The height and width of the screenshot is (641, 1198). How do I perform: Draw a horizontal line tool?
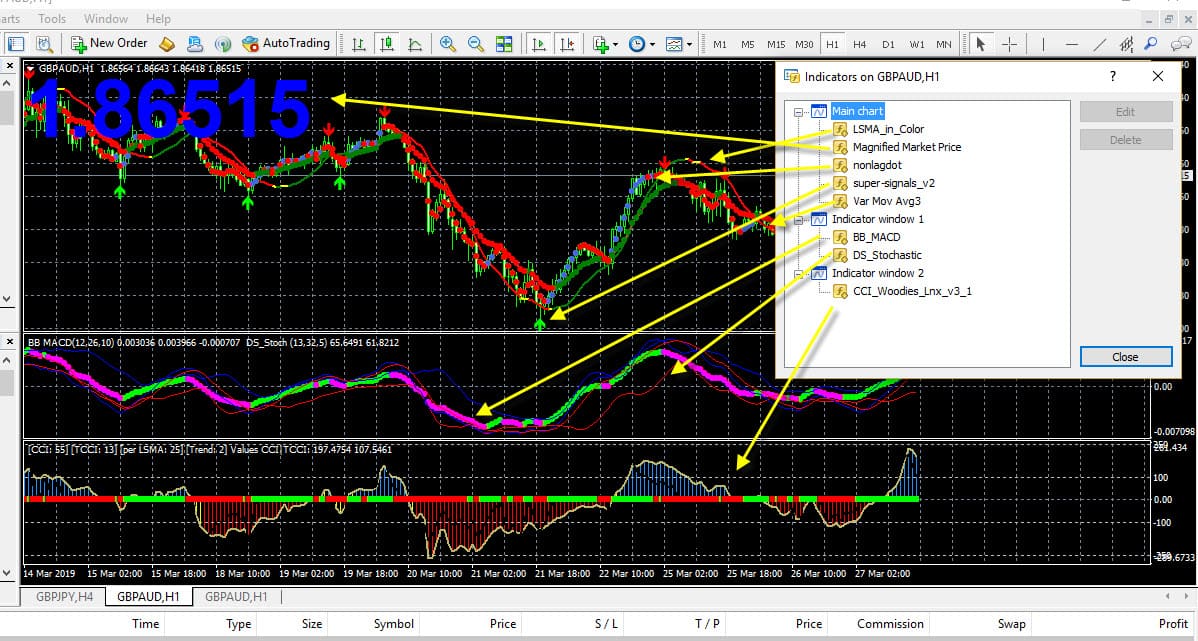[x=1072, y=44]
